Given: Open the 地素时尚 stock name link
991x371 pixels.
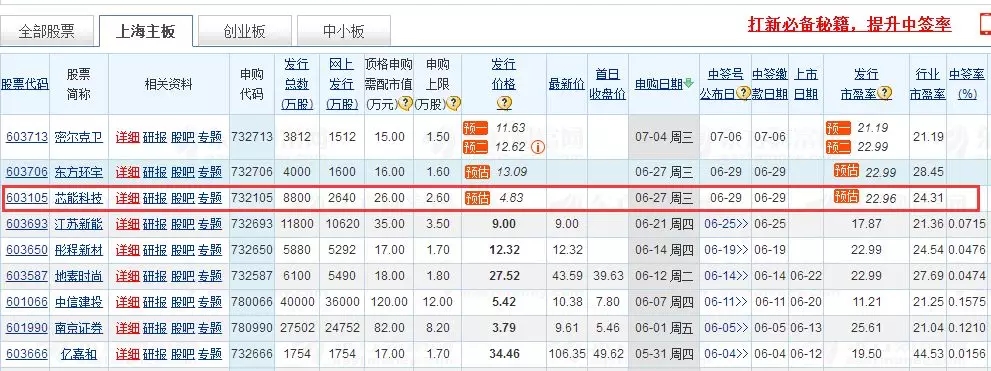Looking at the screenshot, I should pos(78,276).
